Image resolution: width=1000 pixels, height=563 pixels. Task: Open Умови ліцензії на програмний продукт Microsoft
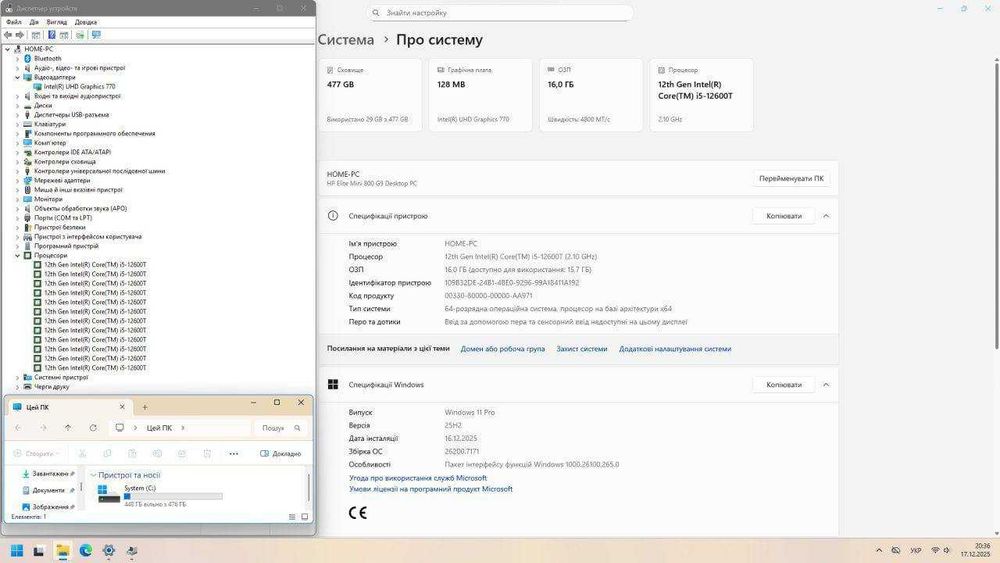(x=430, y=489)
